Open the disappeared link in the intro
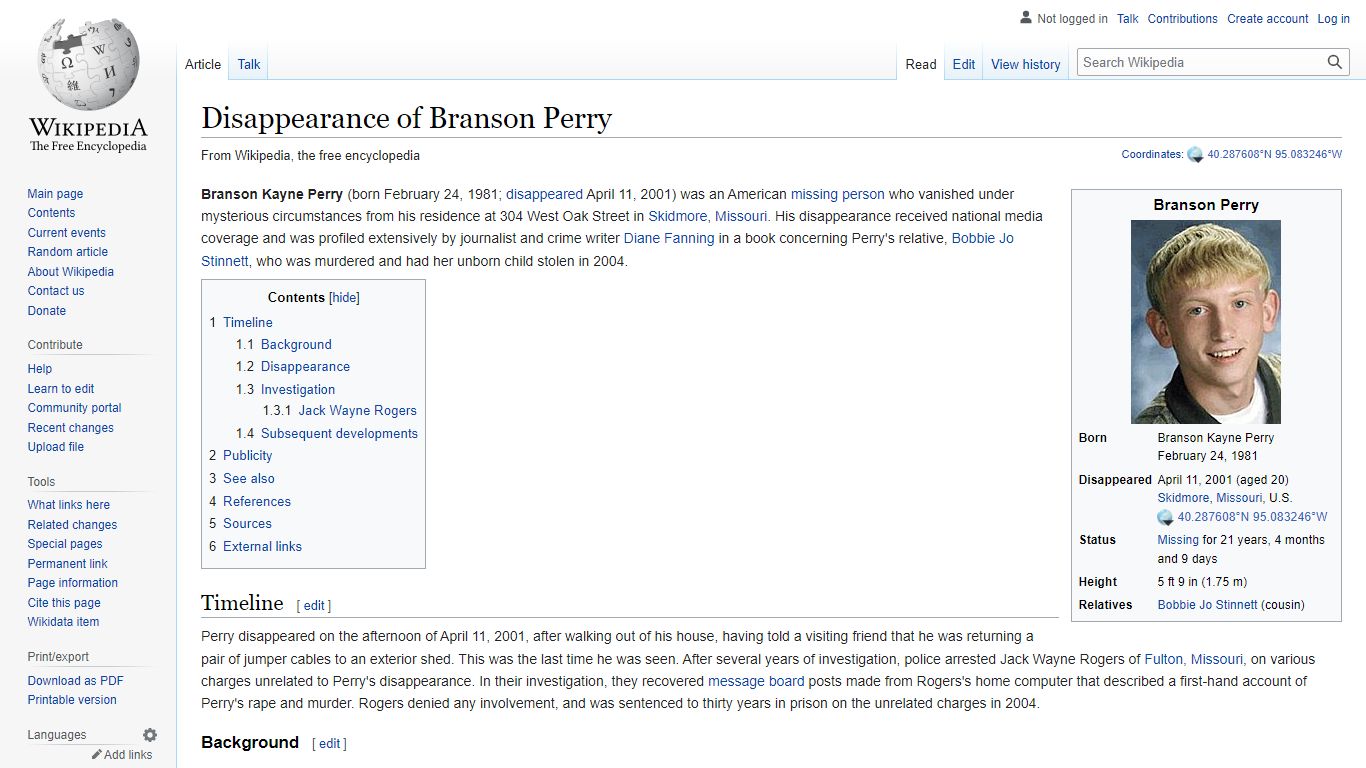The height and width of the screenshot is (768, 1366). 544,194
